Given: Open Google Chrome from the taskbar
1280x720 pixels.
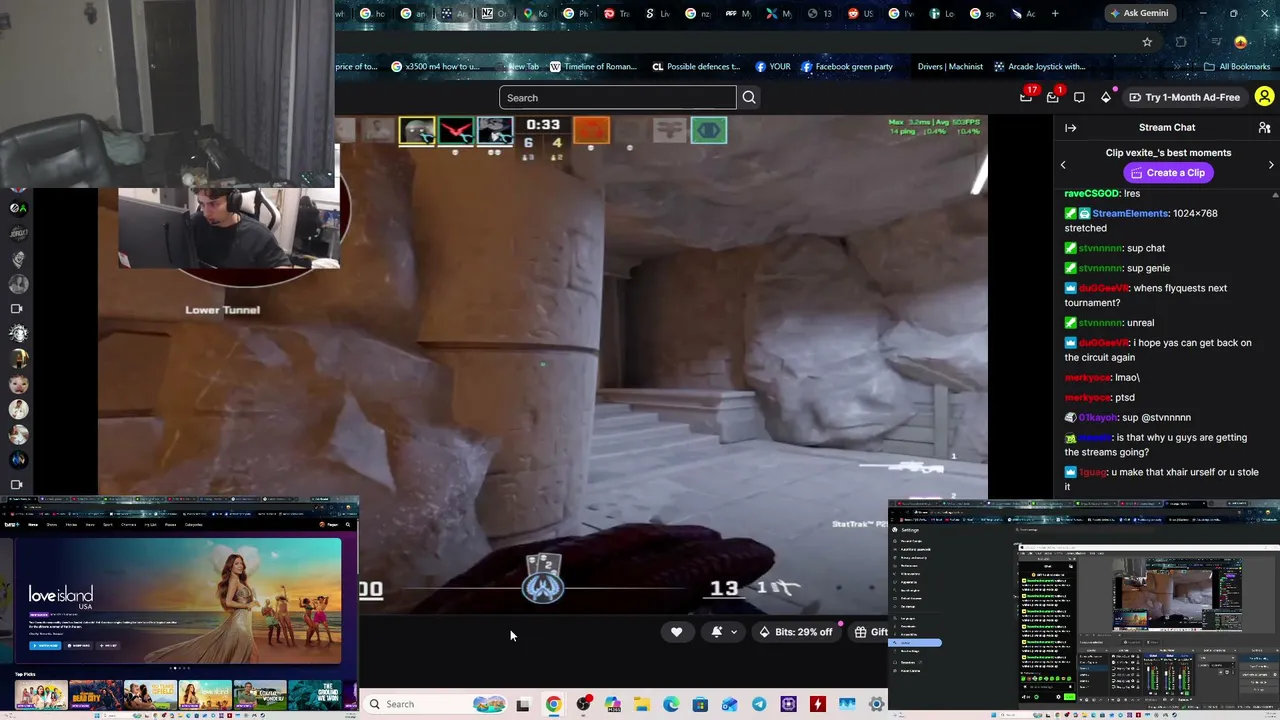Looking at the screenshot, I should click(x=553, y=704).
